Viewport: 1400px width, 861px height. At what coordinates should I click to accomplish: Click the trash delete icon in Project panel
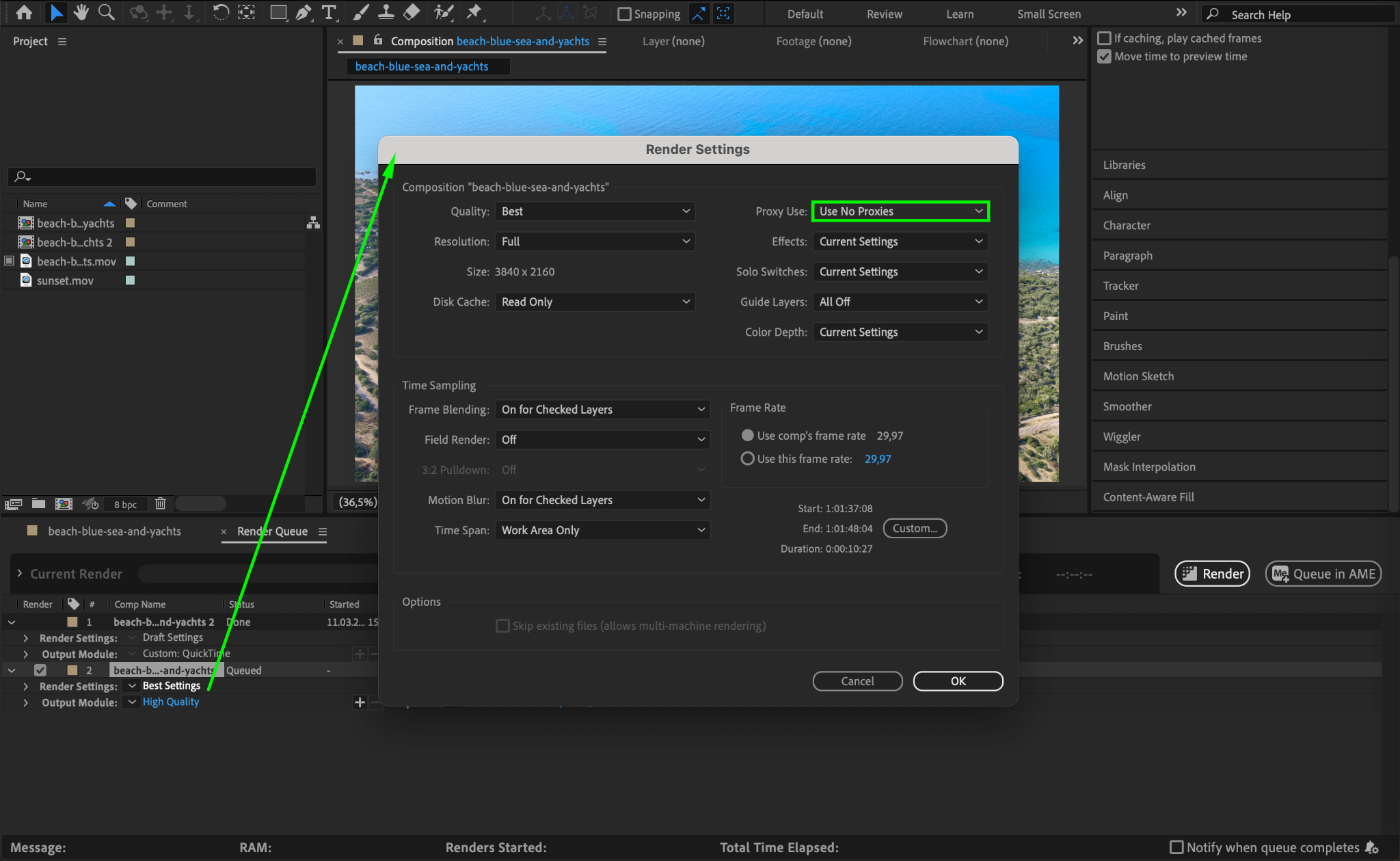[x=160, y=504]
